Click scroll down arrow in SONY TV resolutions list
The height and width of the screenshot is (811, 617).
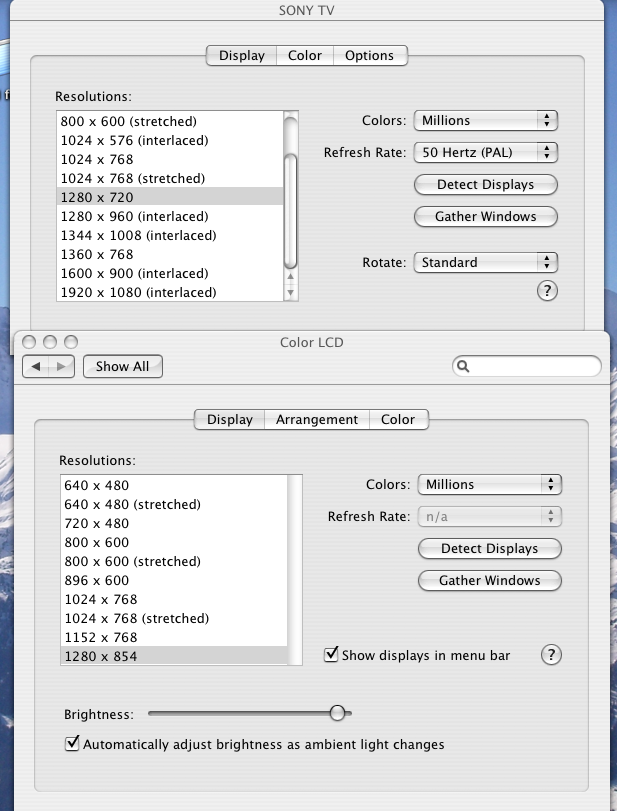[291, 292]
